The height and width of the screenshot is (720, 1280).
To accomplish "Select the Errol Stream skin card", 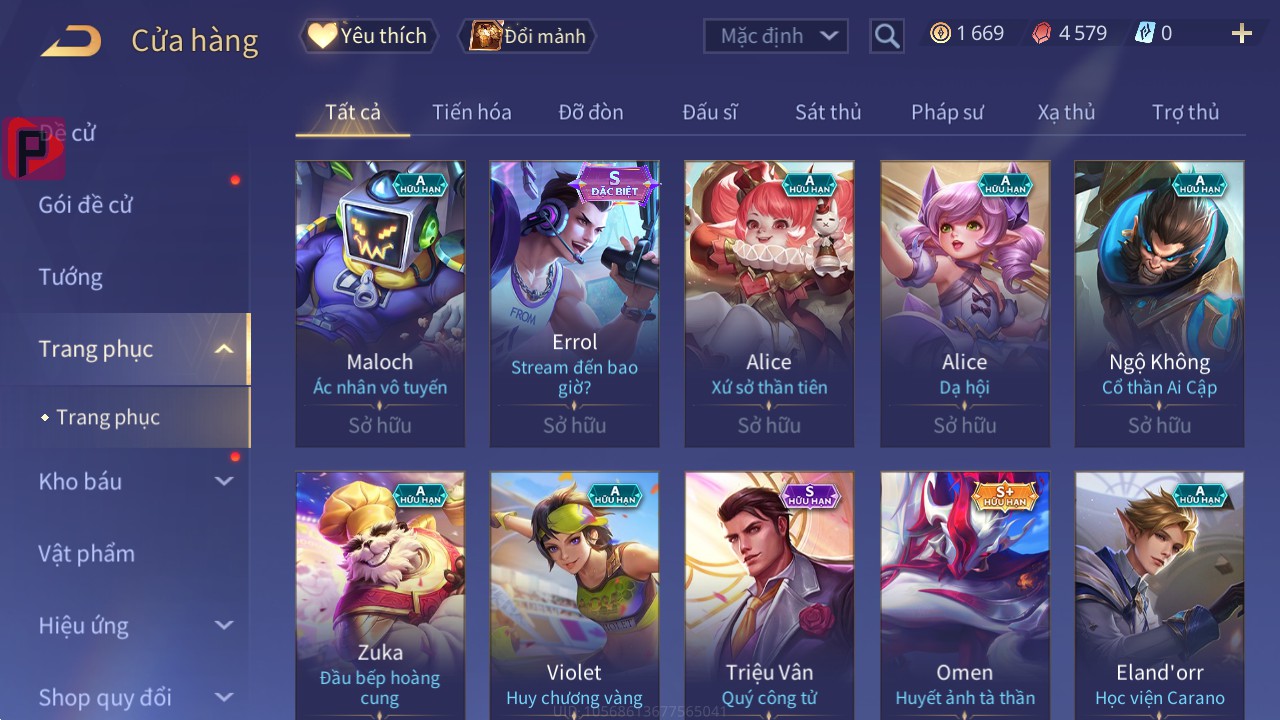I will (x=575, y=304).
